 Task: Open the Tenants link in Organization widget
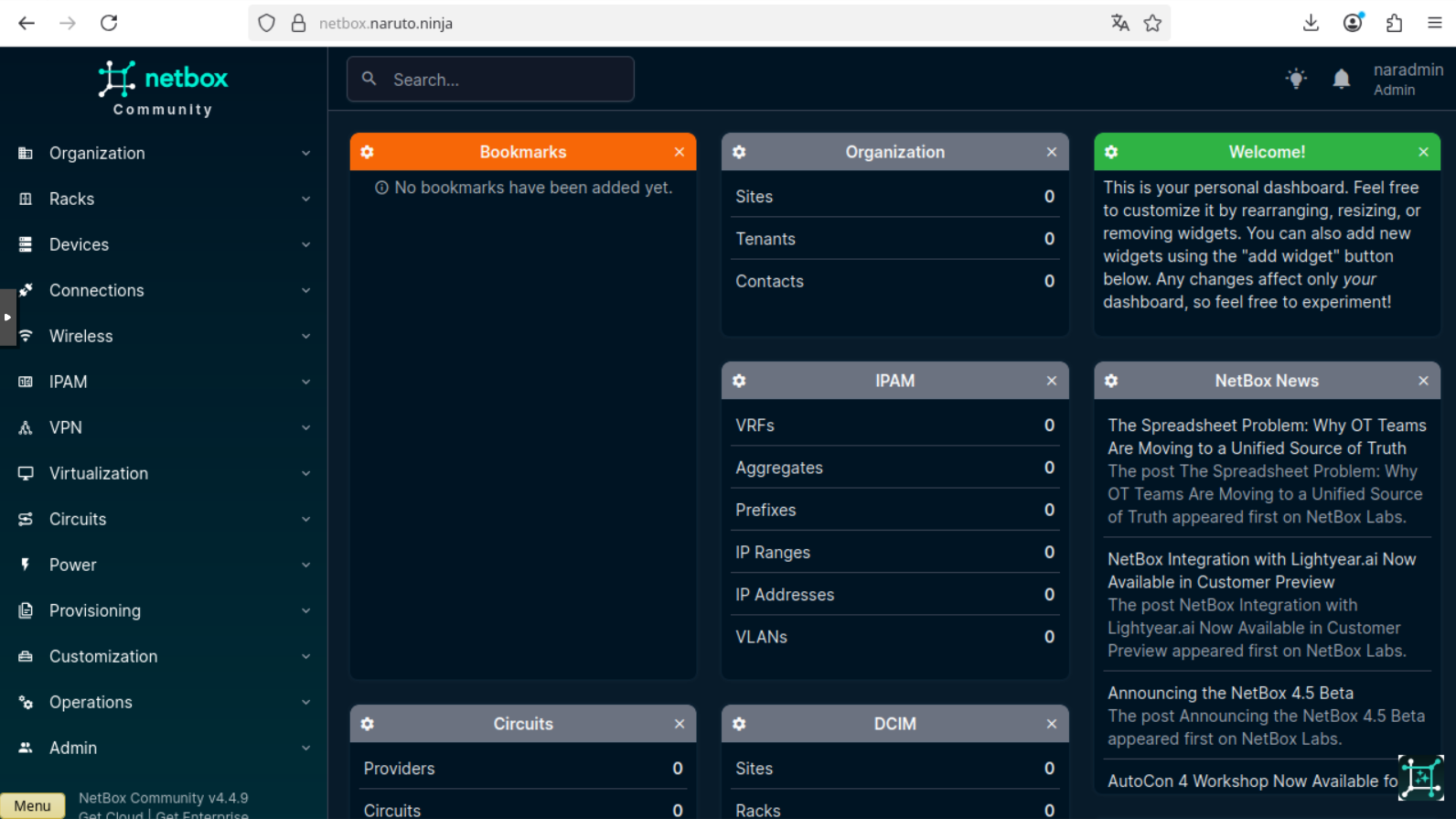[x=765, y=239]
